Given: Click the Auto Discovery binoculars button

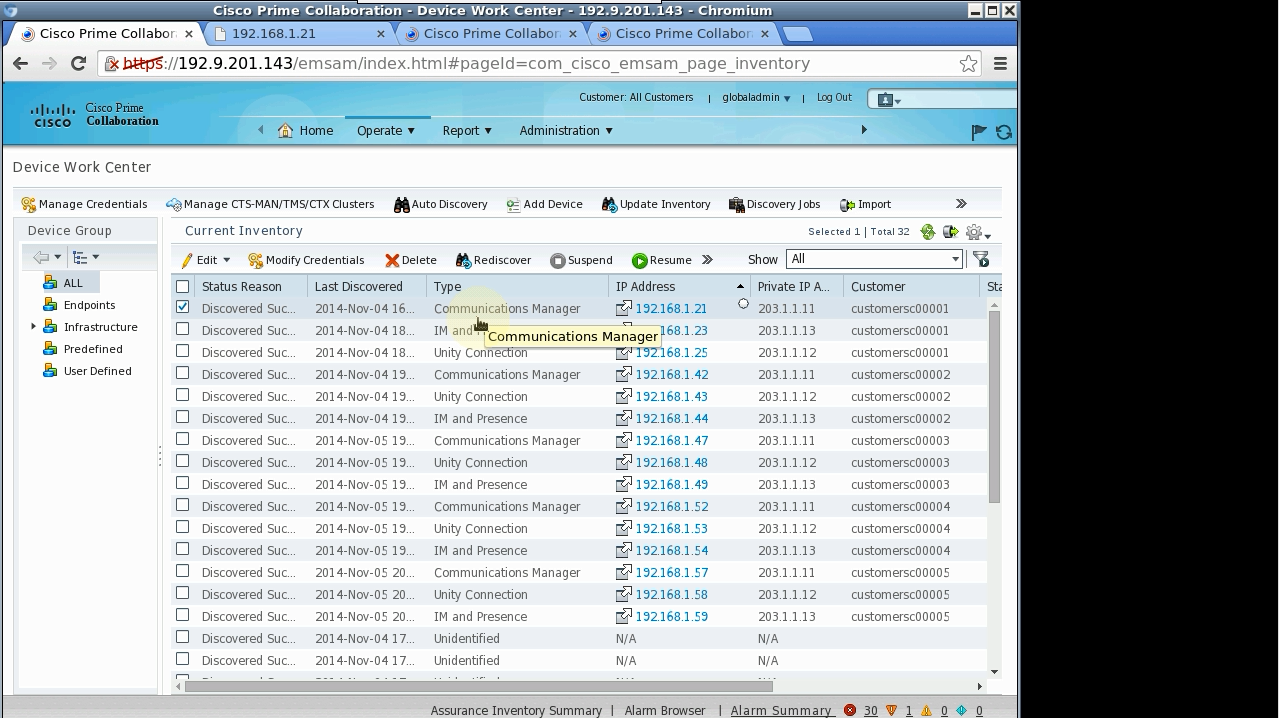Looking at the screenshot, I should pyautogui.click(x=440, y=204).
